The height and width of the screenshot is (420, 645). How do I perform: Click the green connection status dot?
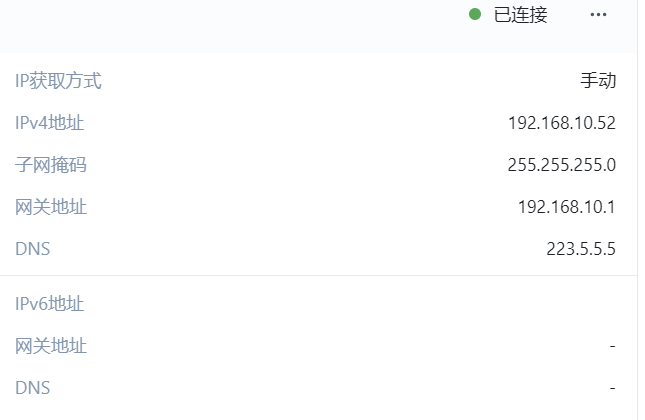475,15
